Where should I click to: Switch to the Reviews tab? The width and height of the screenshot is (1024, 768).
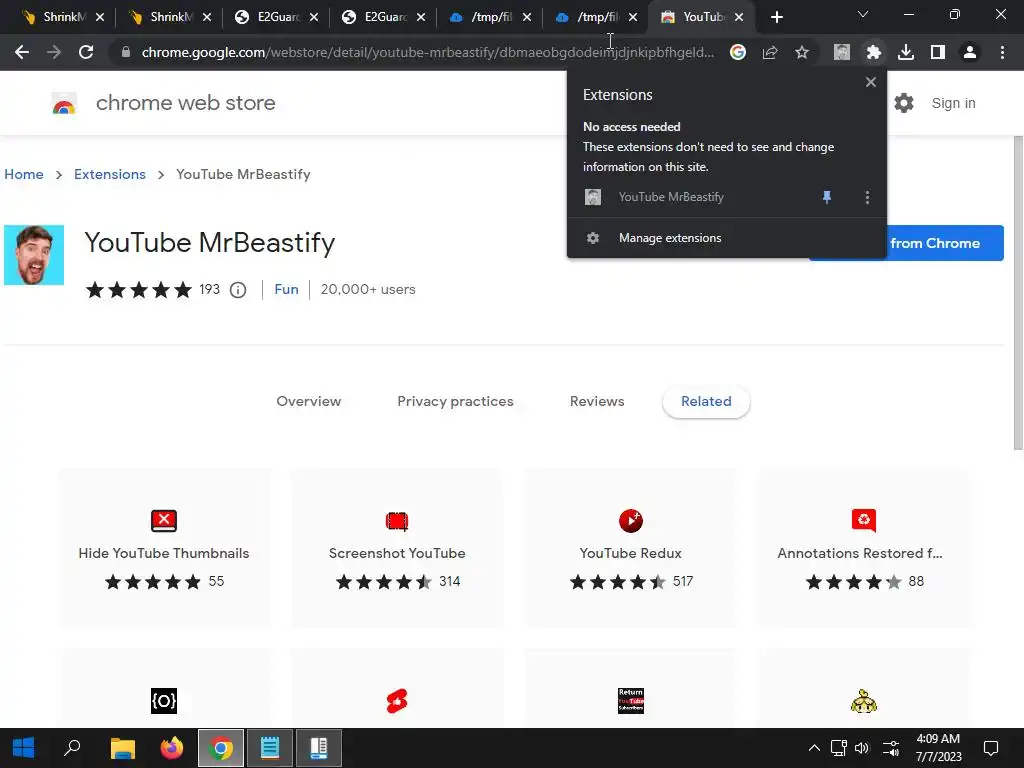tap(597, 402)
